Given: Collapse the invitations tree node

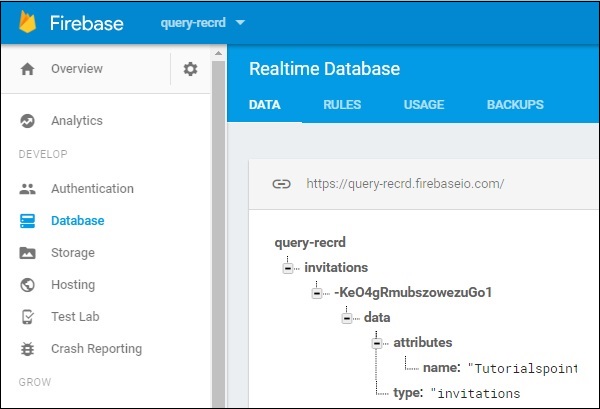Looking at the screenshot, I should pyautogui.click(x=287, y=268).
